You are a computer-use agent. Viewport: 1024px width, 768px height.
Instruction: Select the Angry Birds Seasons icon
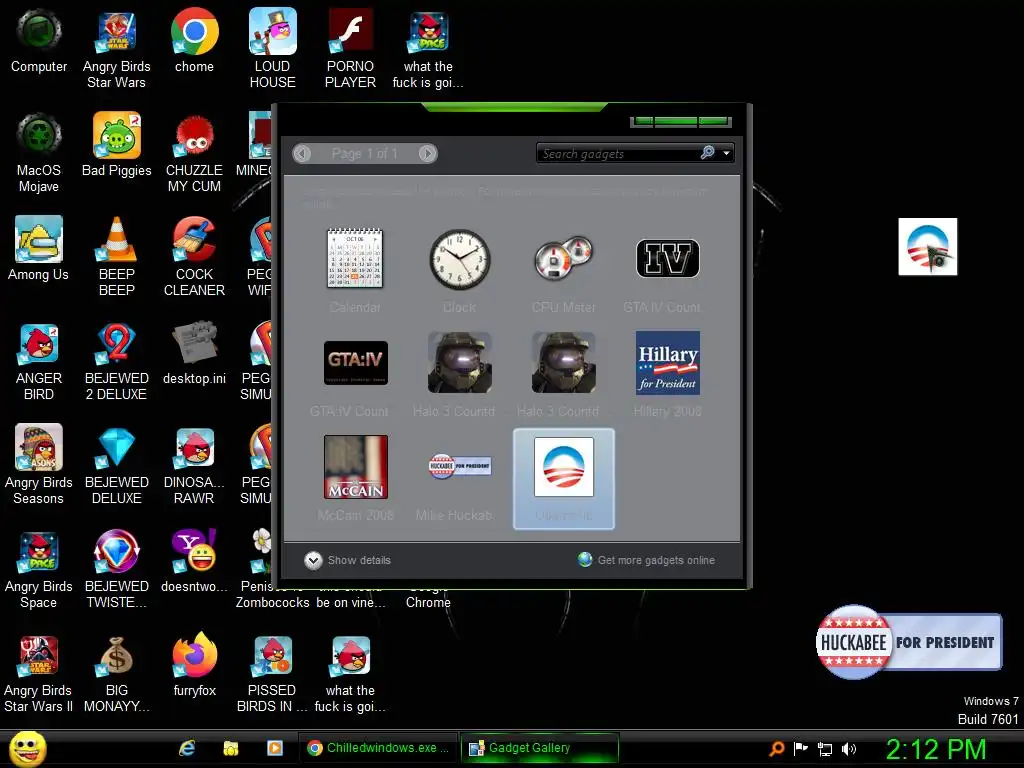(x=39, y=465)
